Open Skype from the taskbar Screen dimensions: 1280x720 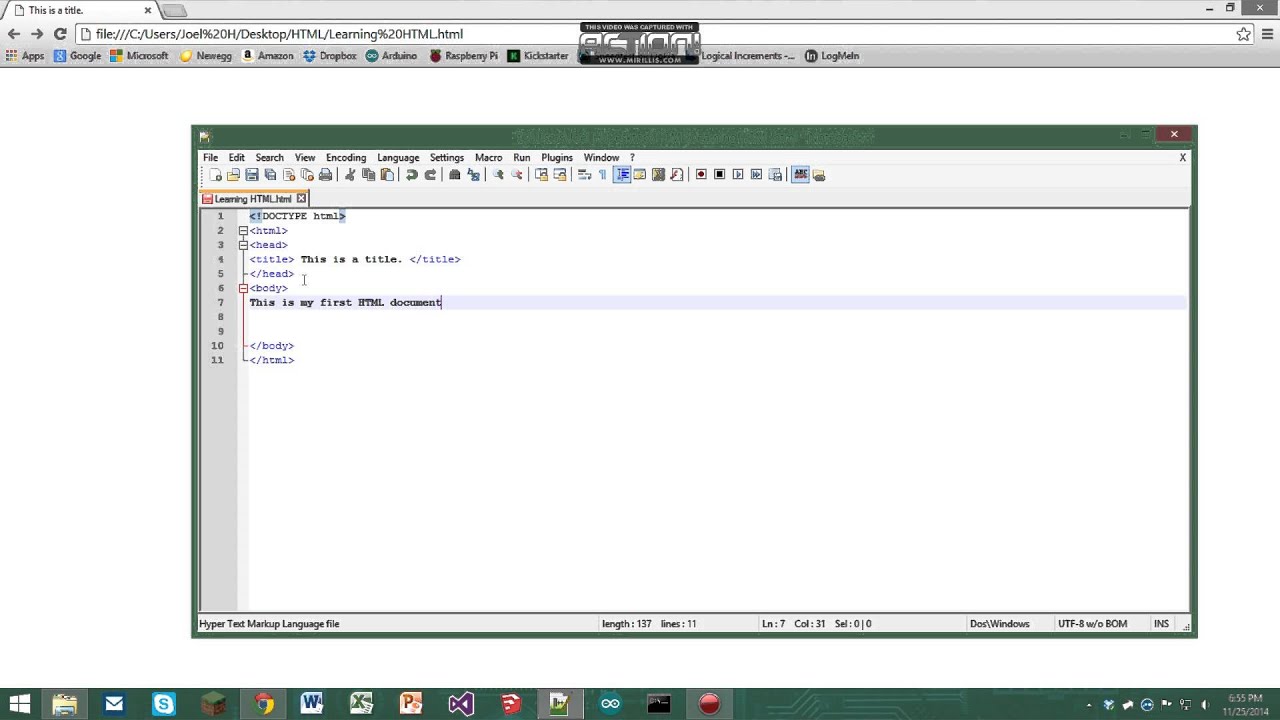[163, 704]
